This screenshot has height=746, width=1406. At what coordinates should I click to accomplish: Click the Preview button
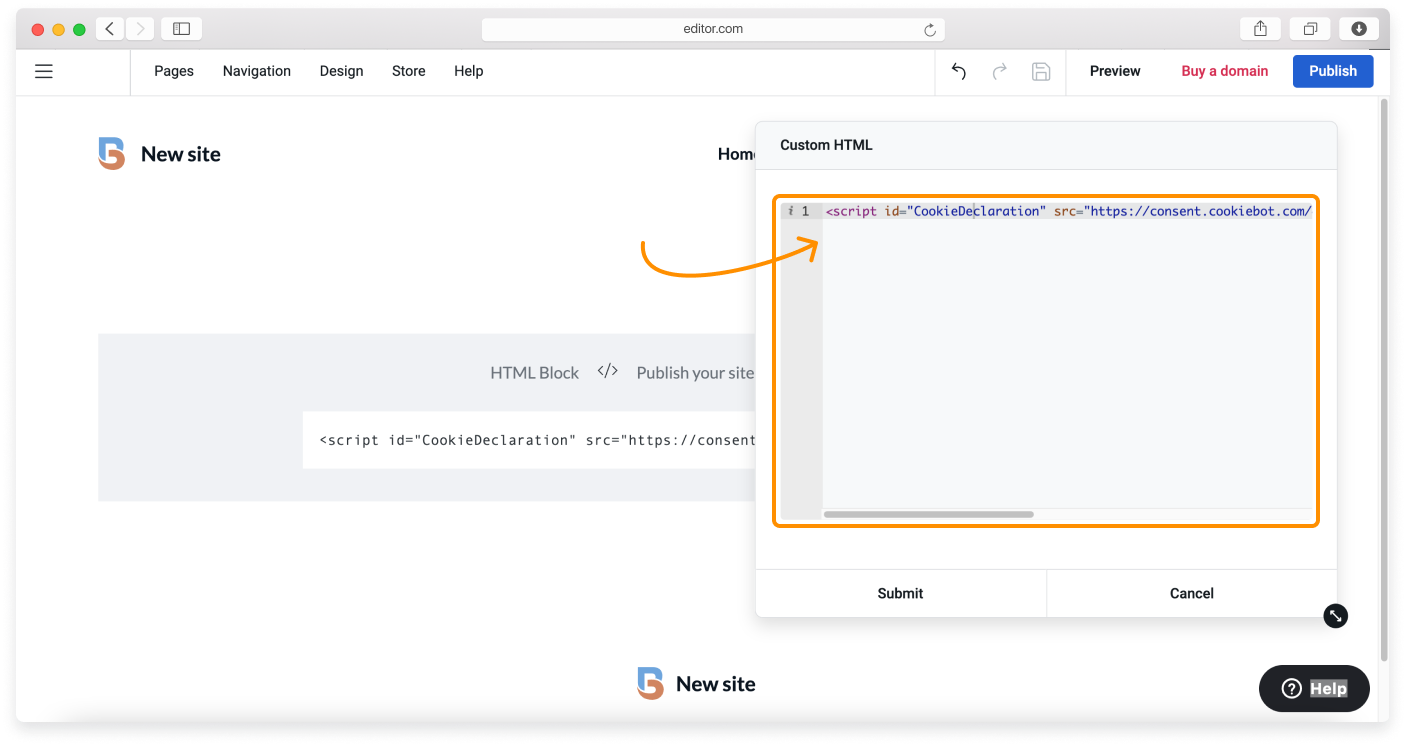pos(1115,71)
